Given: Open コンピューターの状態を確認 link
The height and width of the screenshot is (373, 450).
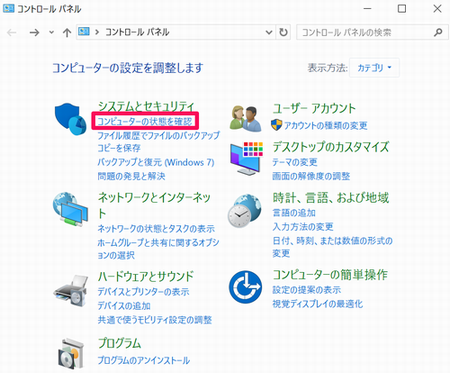Looking at the screenshot, I should click(x=145, y=121).
